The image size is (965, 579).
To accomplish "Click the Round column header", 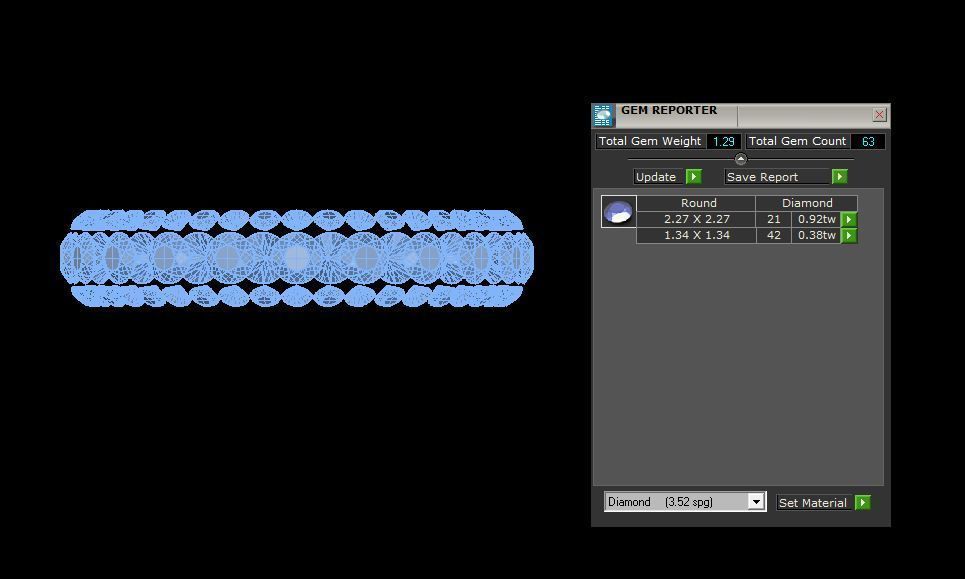I will click(697, 203).
